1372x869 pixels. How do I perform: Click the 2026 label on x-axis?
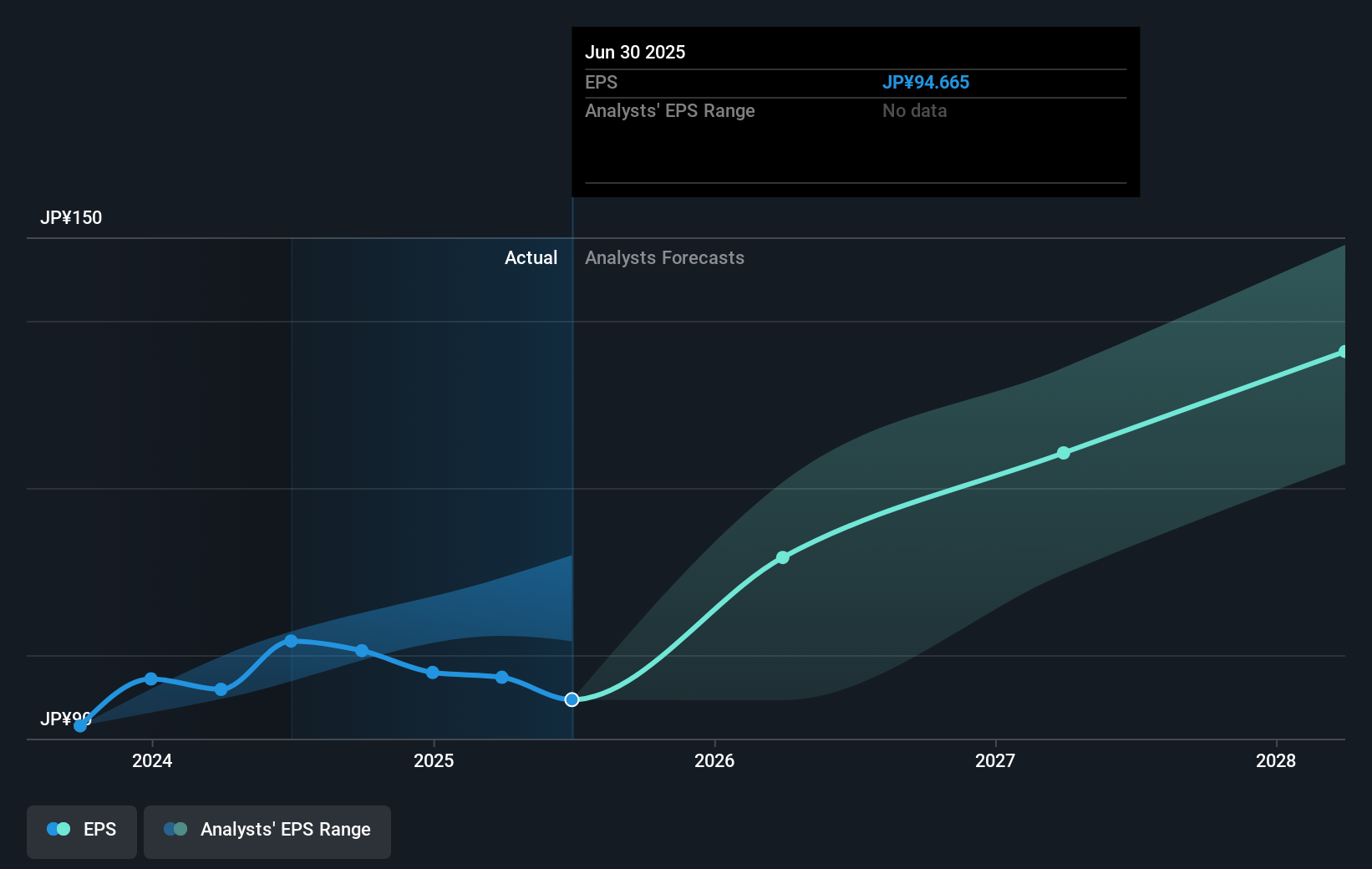click(714, 761)
